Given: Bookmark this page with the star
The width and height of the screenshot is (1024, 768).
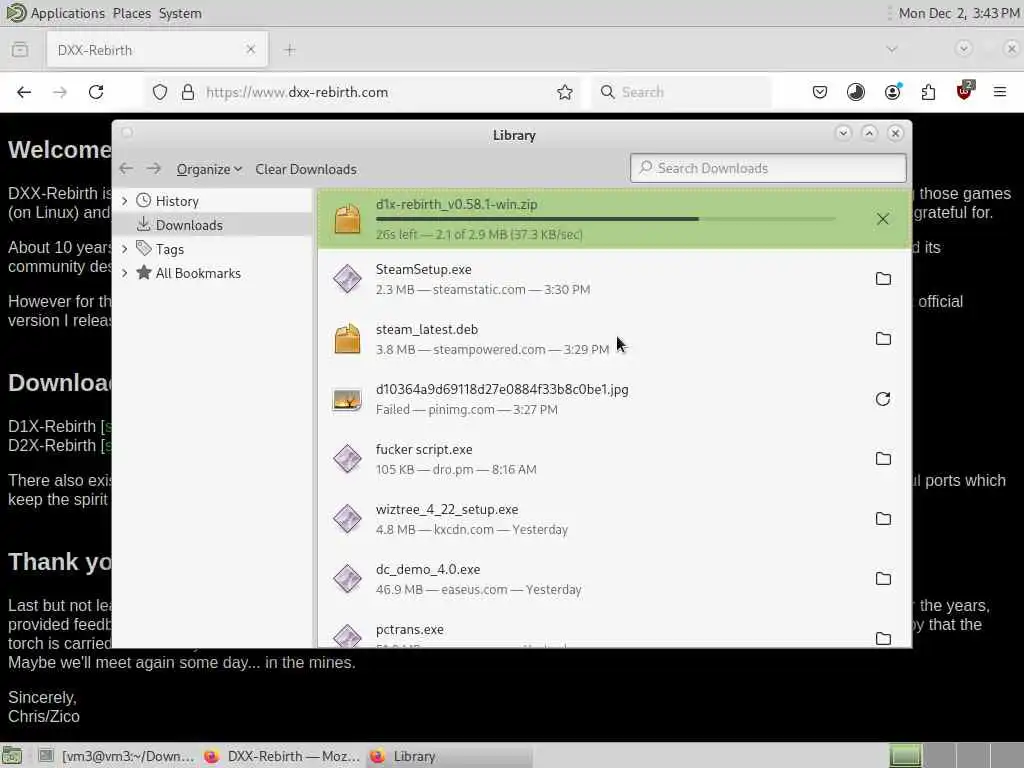Looking at the screenshot, I should coord(565,92).
